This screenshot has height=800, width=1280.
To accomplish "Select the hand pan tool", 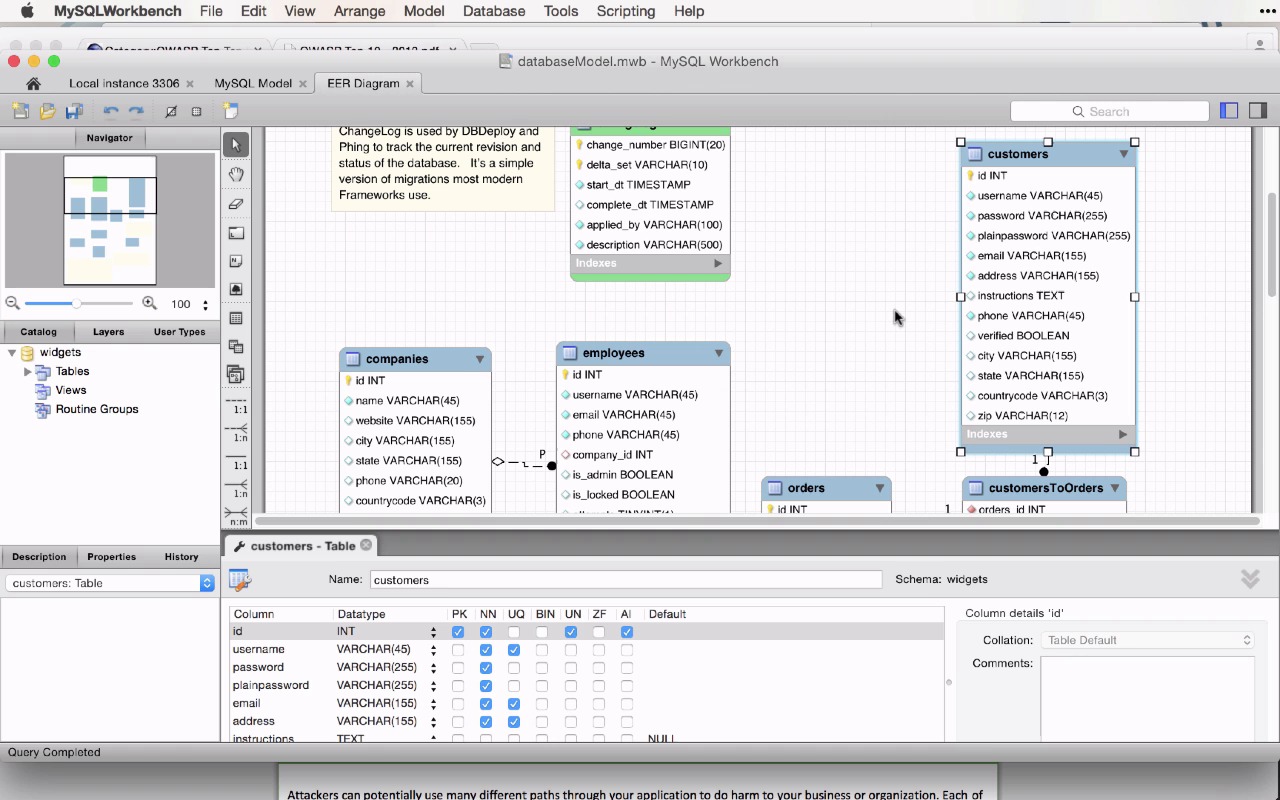I will coord(236,174).
